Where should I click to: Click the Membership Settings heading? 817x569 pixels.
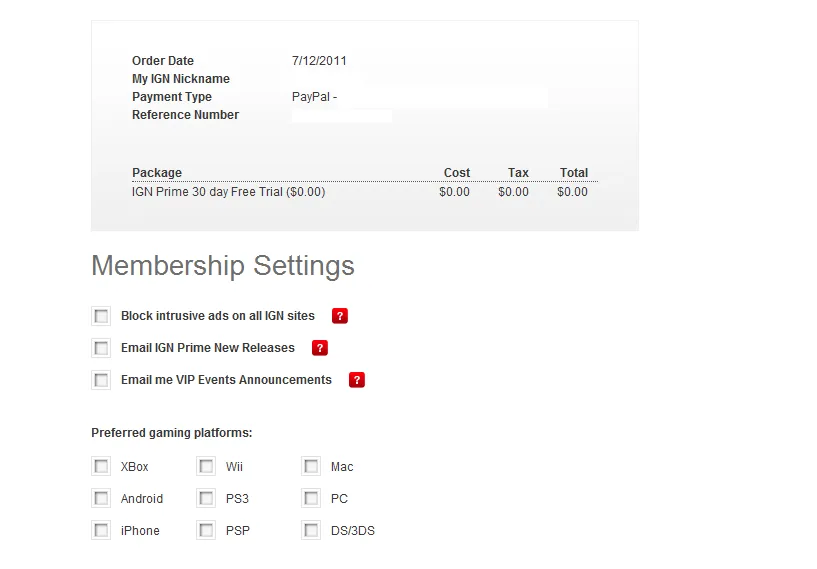point(223,266)
